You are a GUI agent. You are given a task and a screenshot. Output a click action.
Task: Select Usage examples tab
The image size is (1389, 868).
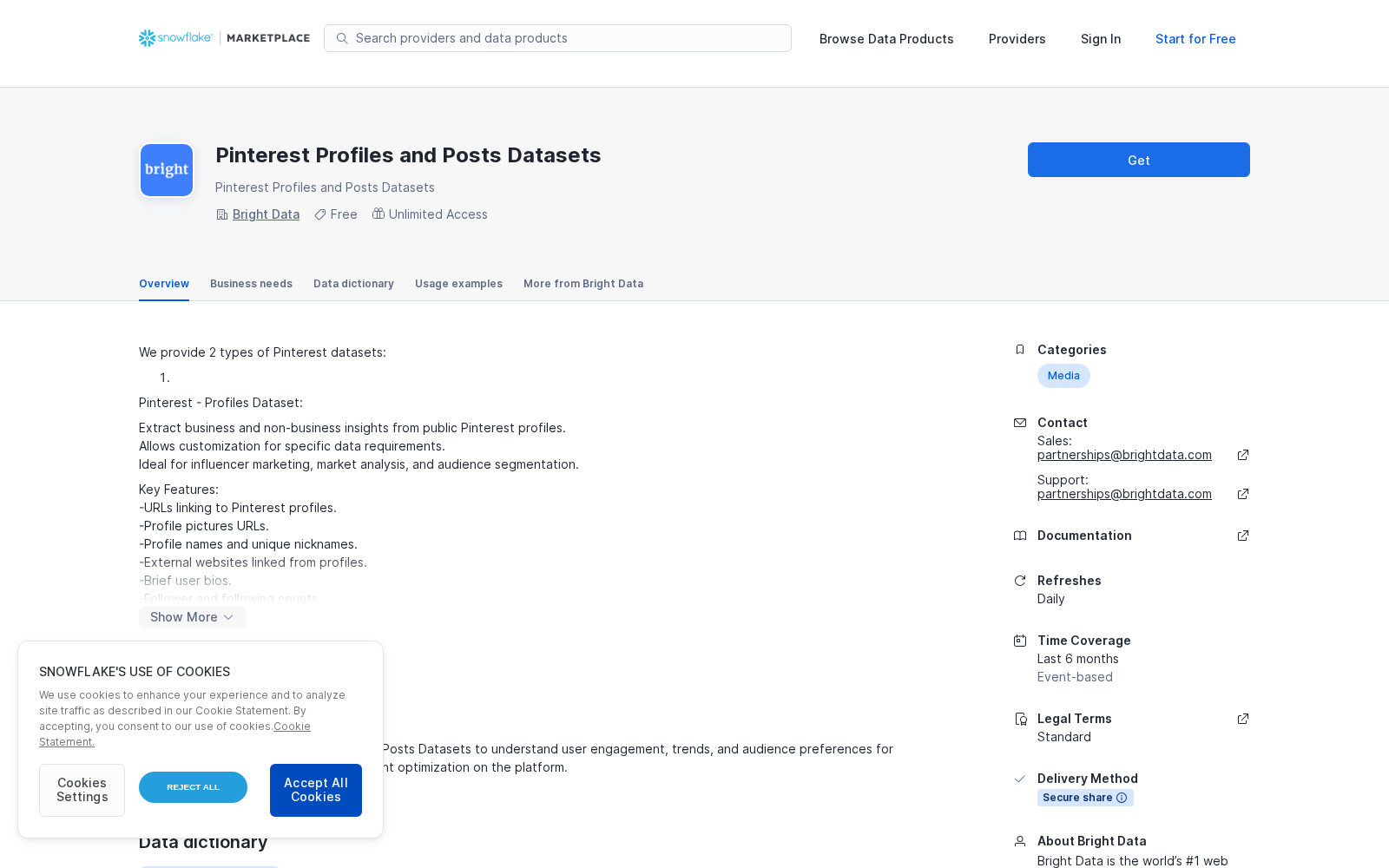point(458,284)
